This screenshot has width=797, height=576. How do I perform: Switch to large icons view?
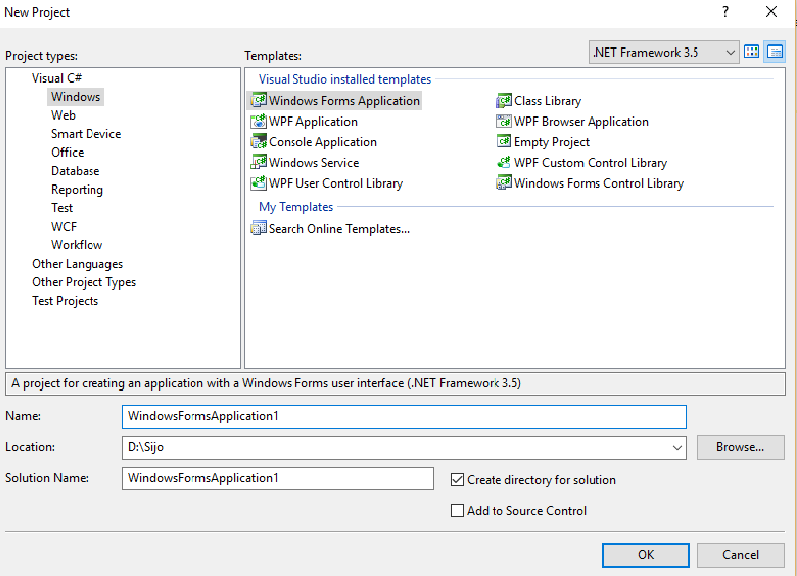coord(752,52)
